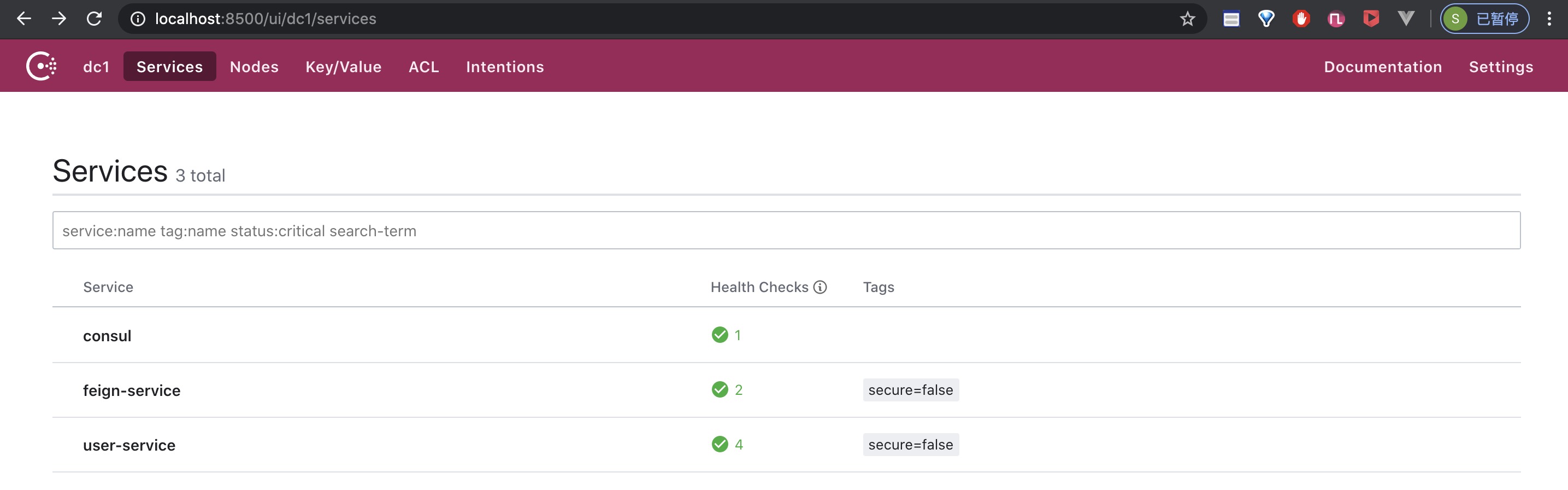The image size is (1568, 490).
Task: Go back with the browser back arrow
Action: pos(23,19)
